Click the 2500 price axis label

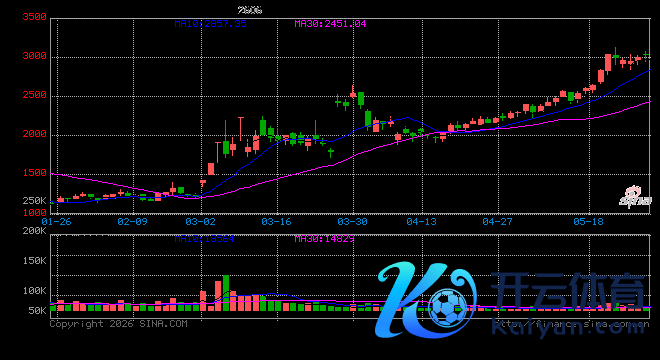click(35, 95)
